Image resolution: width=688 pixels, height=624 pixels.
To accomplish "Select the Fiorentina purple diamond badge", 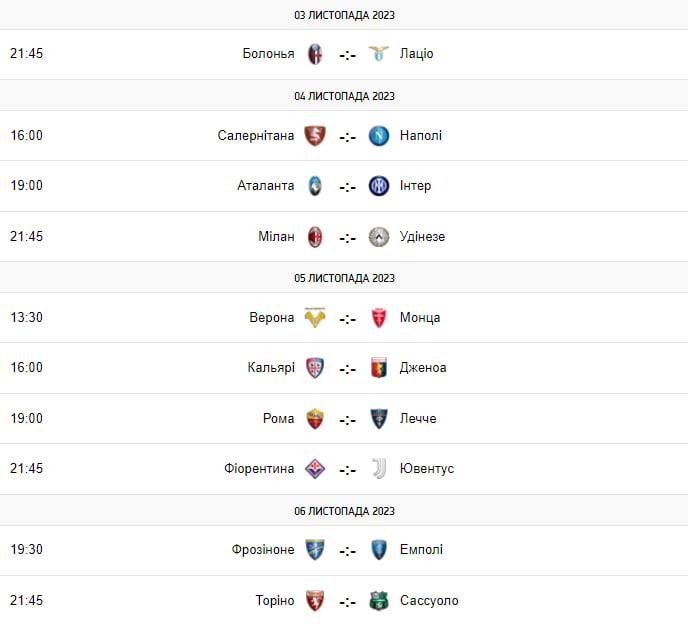I will click(x=315, y=469).
